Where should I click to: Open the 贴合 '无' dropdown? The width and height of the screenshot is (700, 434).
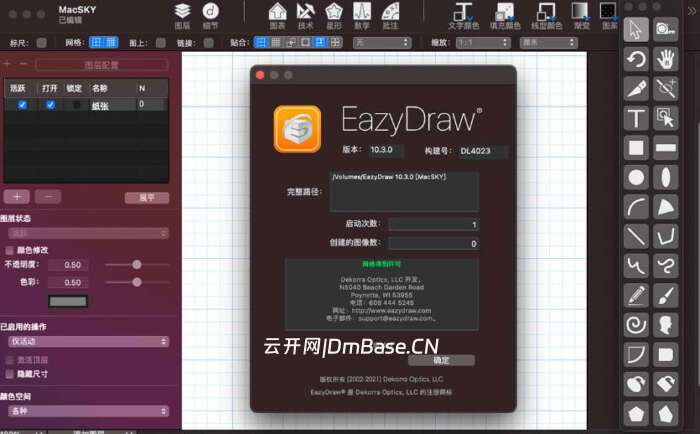382,42
